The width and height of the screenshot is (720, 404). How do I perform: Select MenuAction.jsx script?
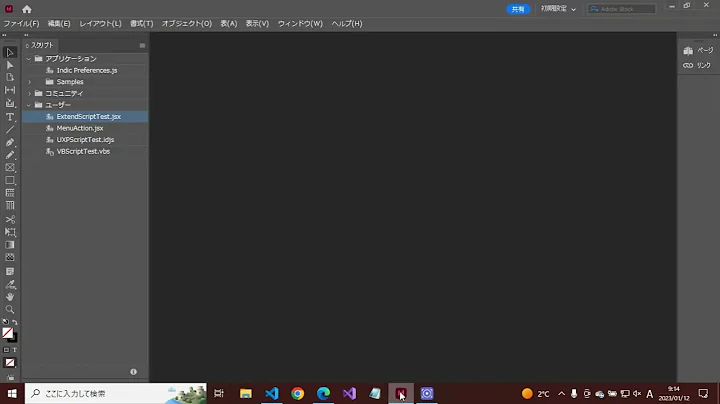click(x=86, y=128)
